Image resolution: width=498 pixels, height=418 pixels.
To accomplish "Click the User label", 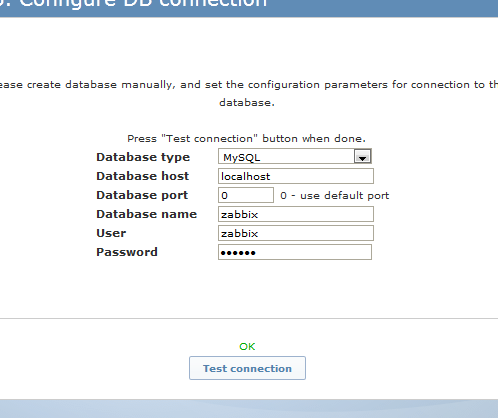I will click(x=111, y=233).
